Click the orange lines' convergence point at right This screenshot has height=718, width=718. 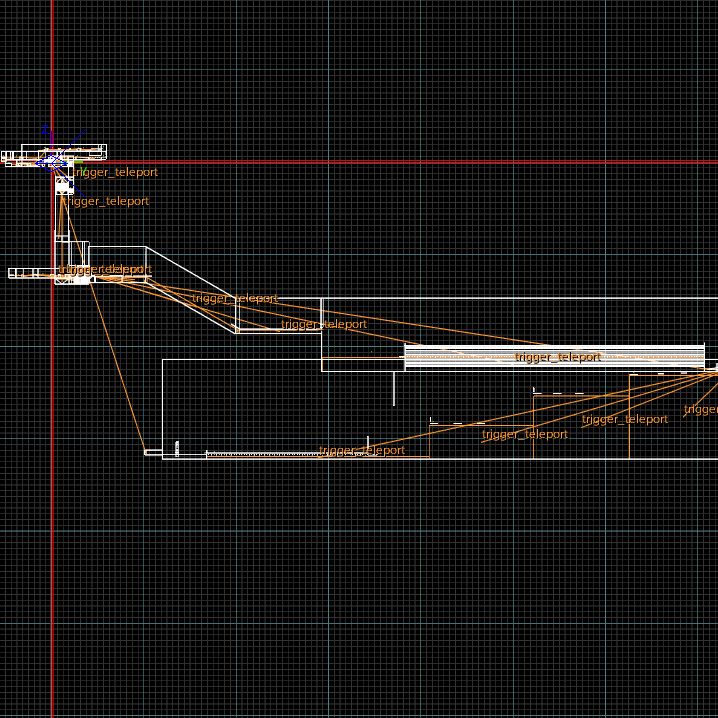[x=713, y=370]
